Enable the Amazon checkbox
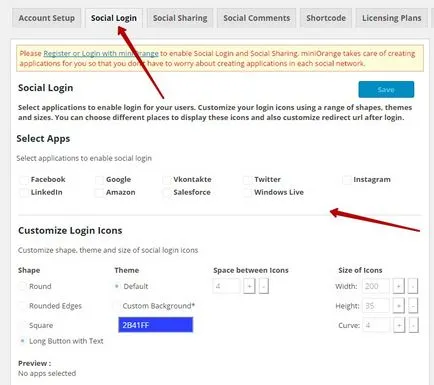 pyautogui.click(x=99, y=193)
